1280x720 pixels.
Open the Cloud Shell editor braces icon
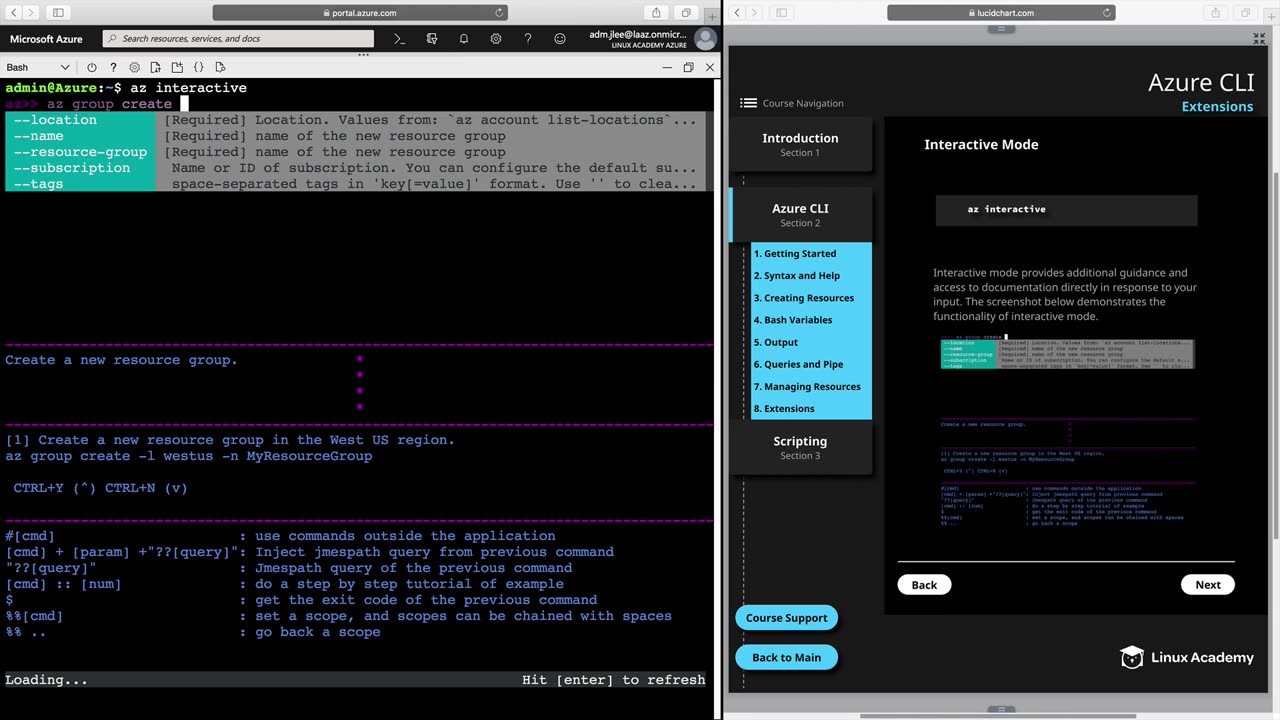pos(199,67)
